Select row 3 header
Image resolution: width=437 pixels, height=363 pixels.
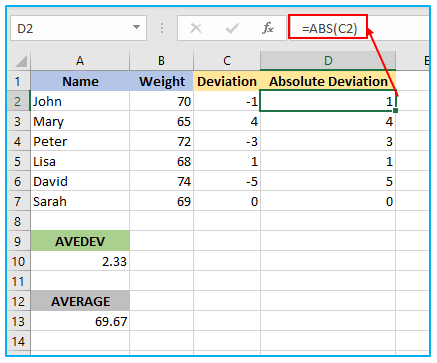tap(18, 121)
